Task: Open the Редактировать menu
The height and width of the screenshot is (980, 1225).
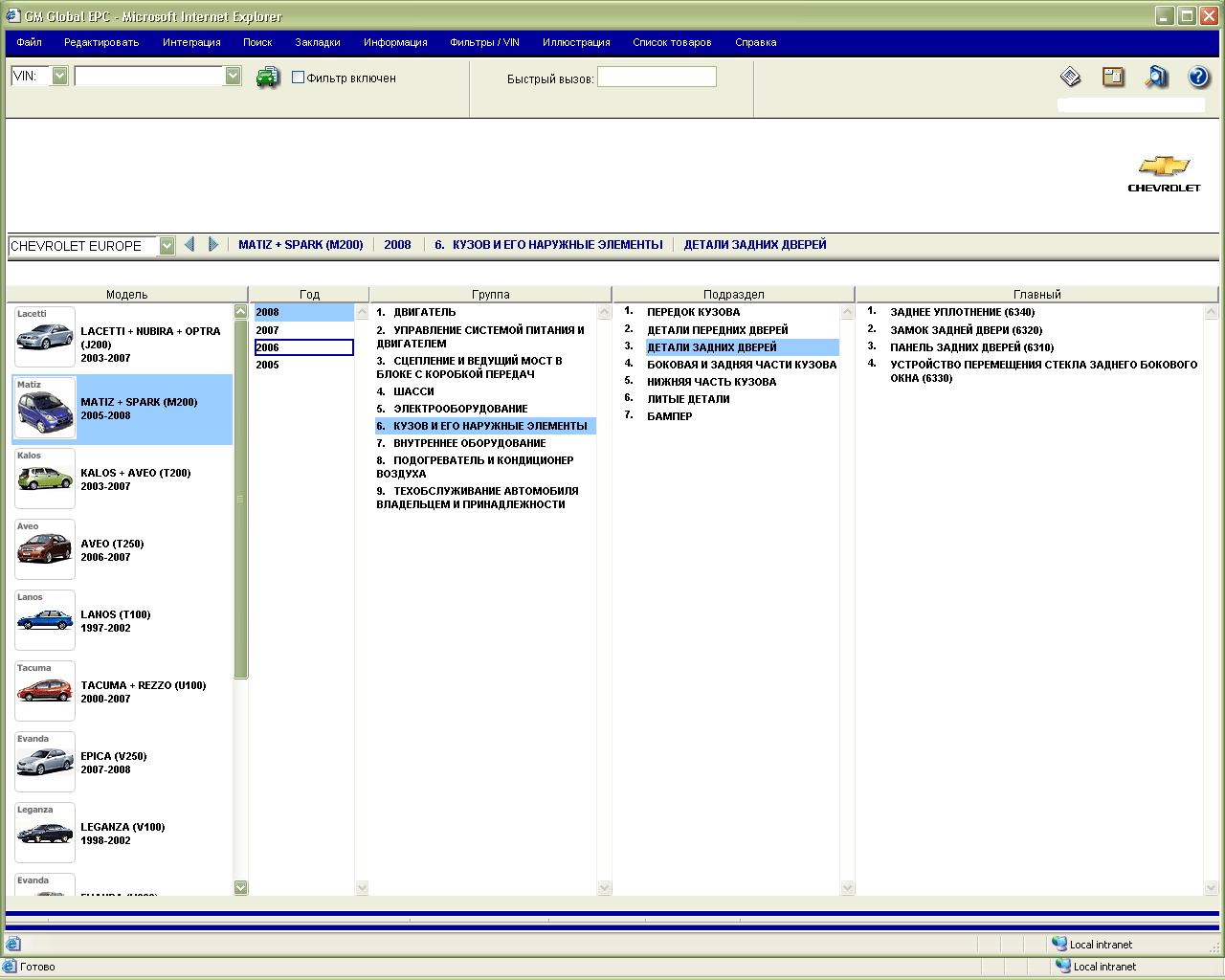Action: [101, 42]
